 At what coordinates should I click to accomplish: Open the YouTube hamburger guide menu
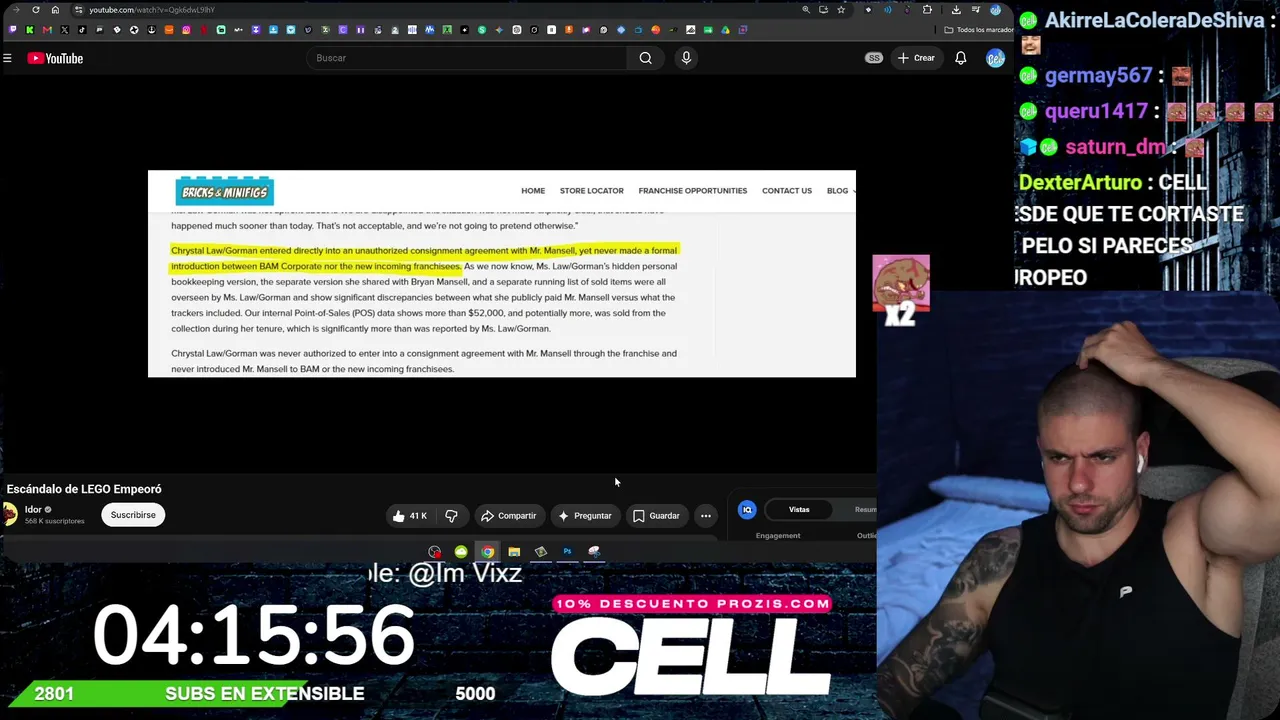[x=7, y=58]
